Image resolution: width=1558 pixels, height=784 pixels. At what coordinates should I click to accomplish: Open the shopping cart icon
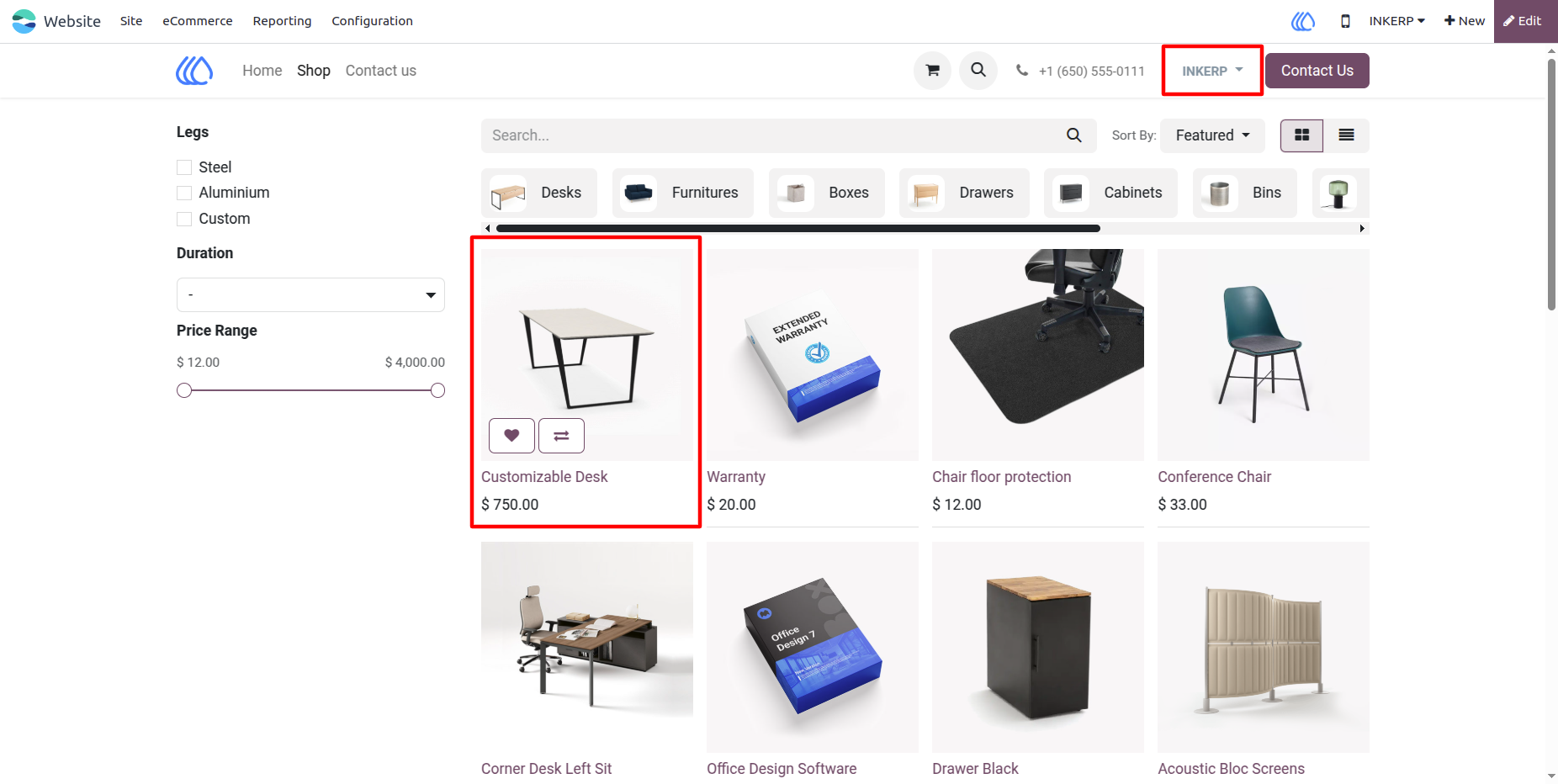pyautogui.click(x=932, y=71)
